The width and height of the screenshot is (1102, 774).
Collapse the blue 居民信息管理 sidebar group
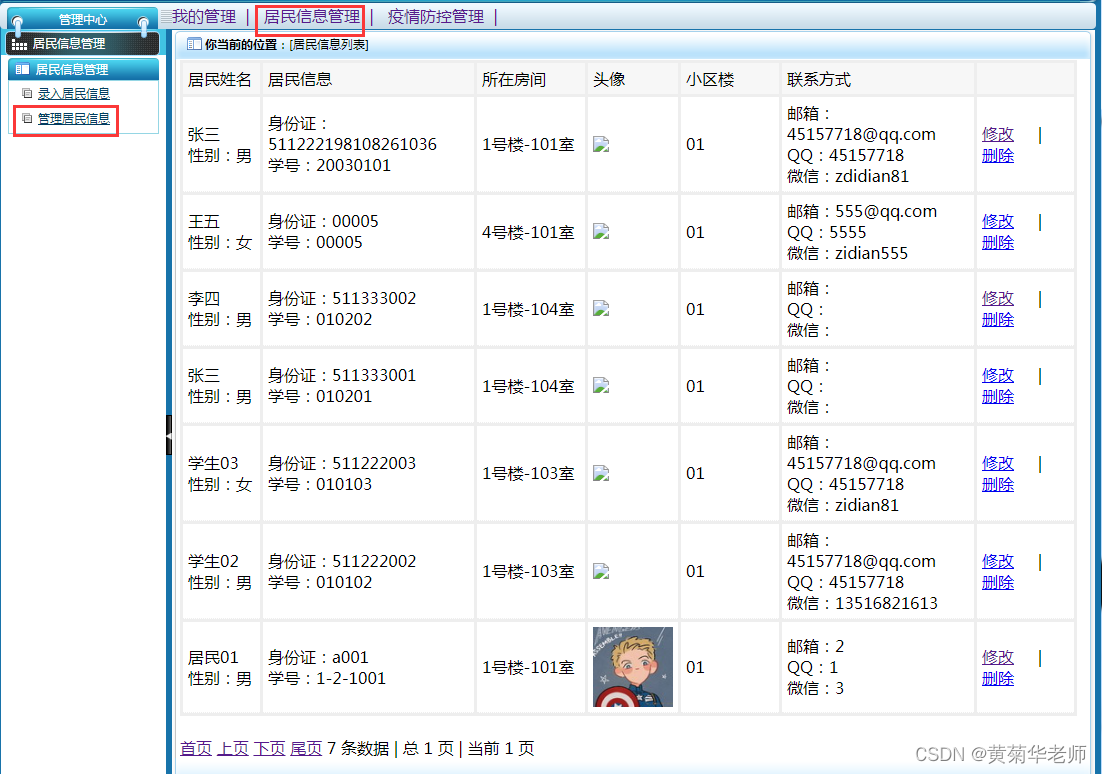(x=83, y=69)
